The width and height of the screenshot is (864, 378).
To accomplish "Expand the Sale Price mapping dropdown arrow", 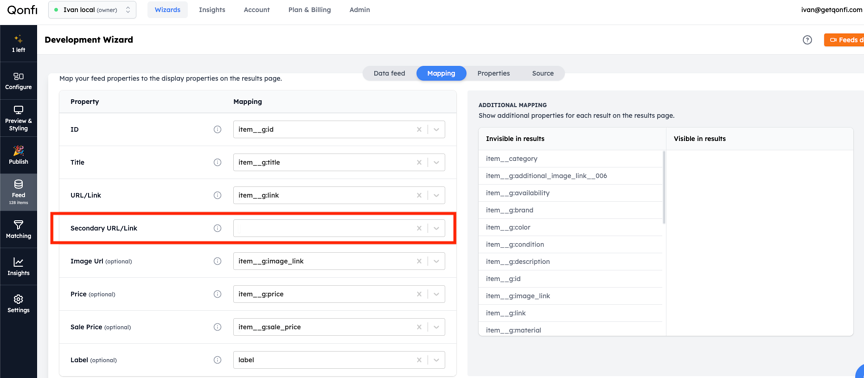I will coord(436,327).
